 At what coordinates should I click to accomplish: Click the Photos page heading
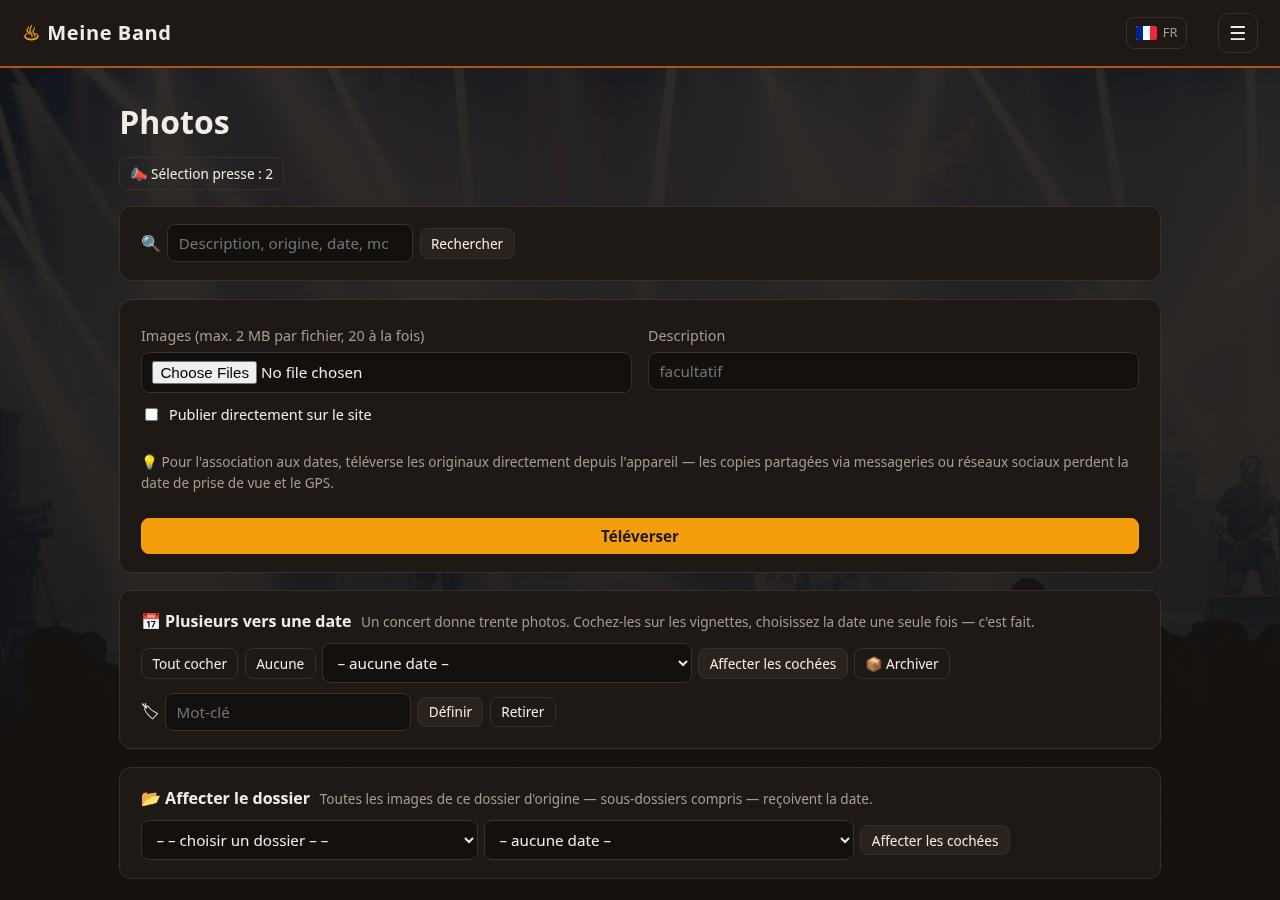pos(175,122)
